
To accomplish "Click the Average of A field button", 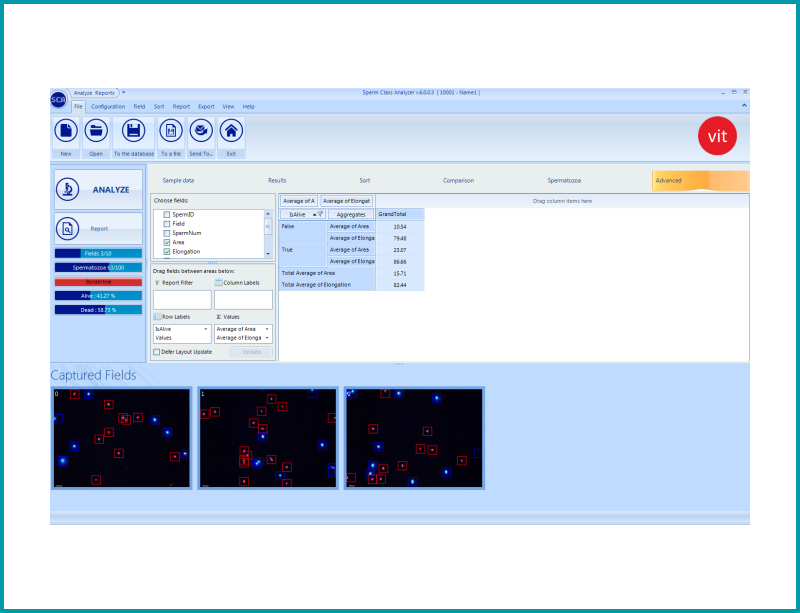I will [299, 201].
